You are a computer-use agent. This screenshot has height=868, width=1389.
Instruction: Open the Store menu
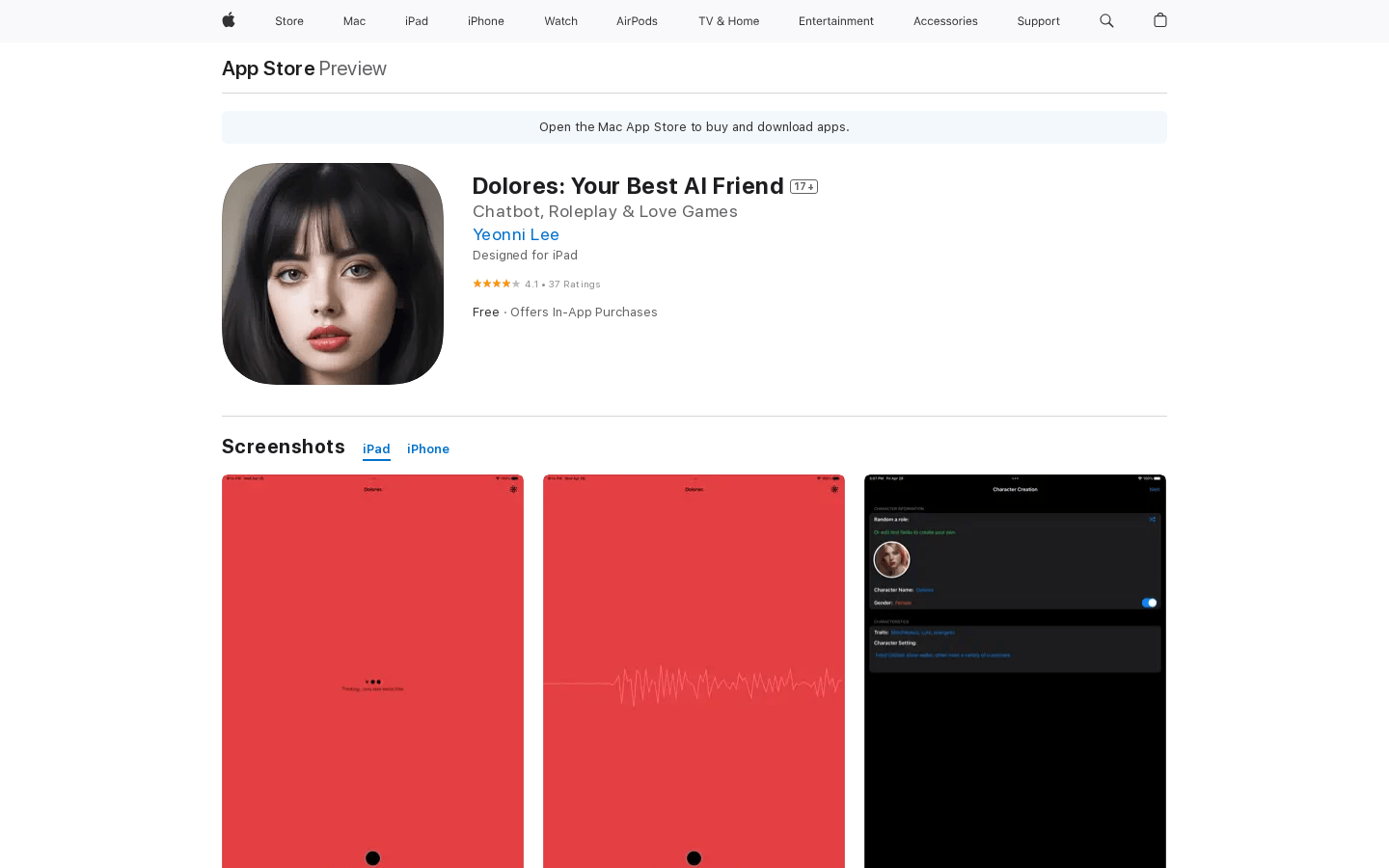click(289, 21)
